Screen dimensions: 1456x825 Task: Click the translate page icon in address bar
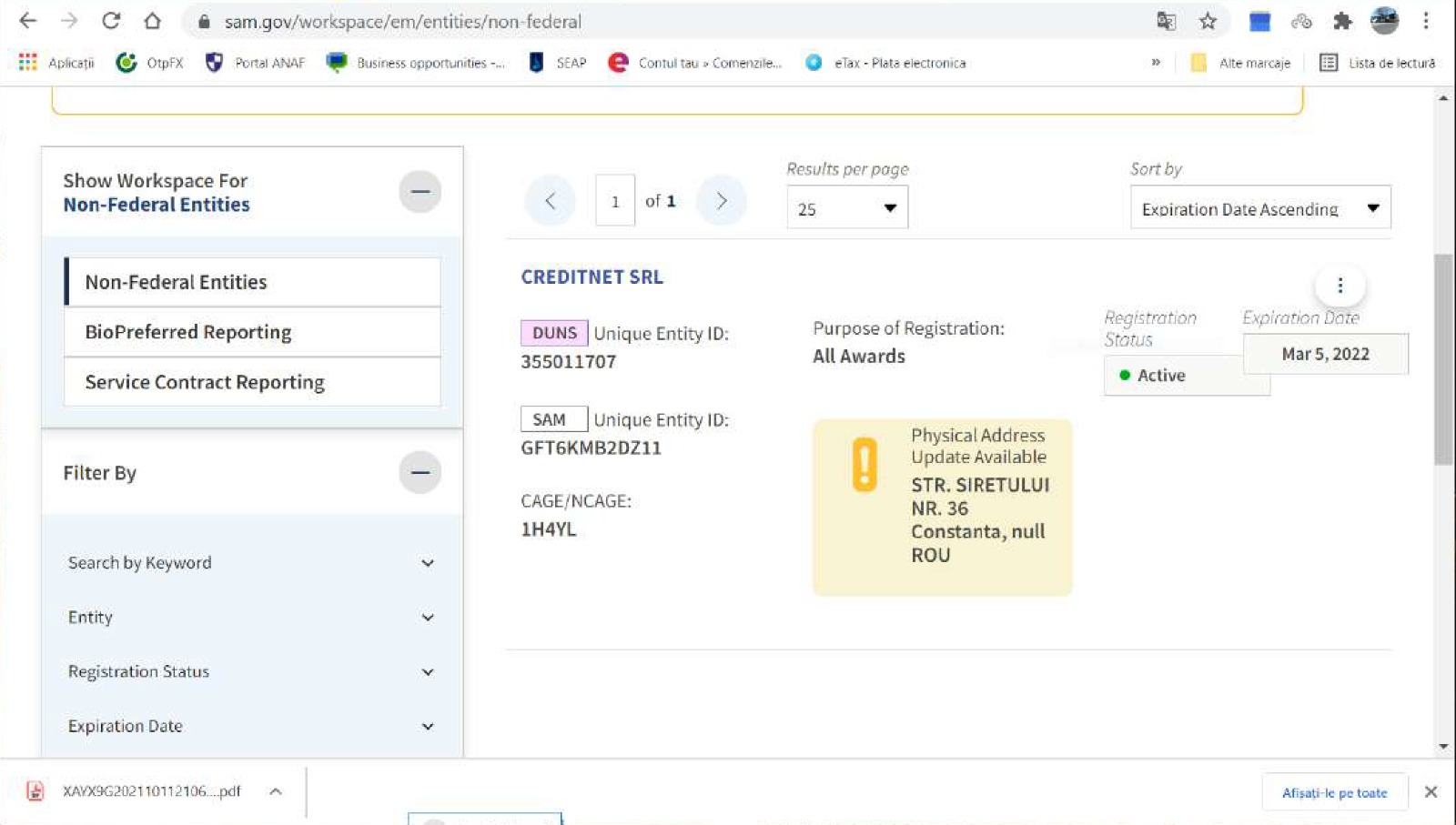(x=1166, y=21)
